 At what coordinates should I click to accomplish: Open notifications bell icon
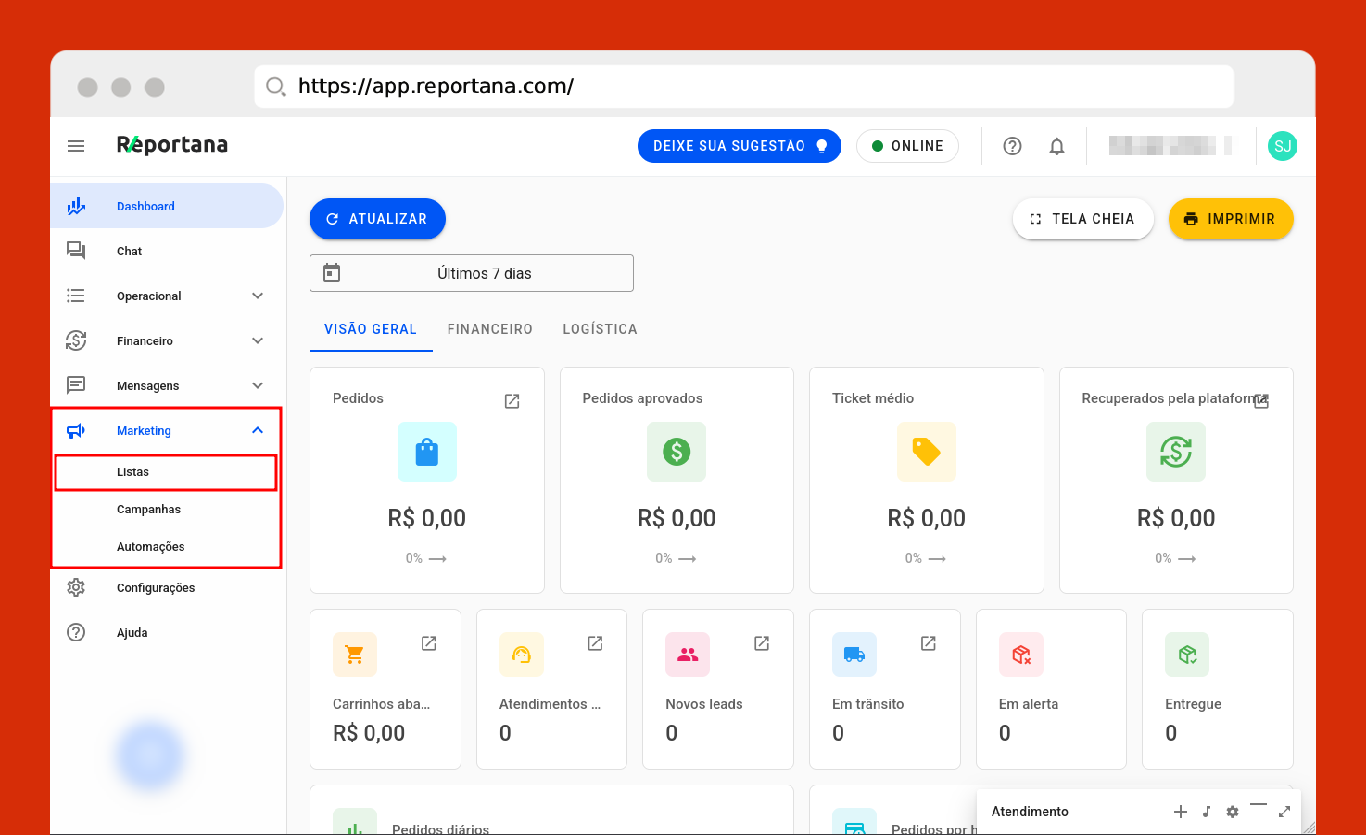click(x=1057, y=146)
